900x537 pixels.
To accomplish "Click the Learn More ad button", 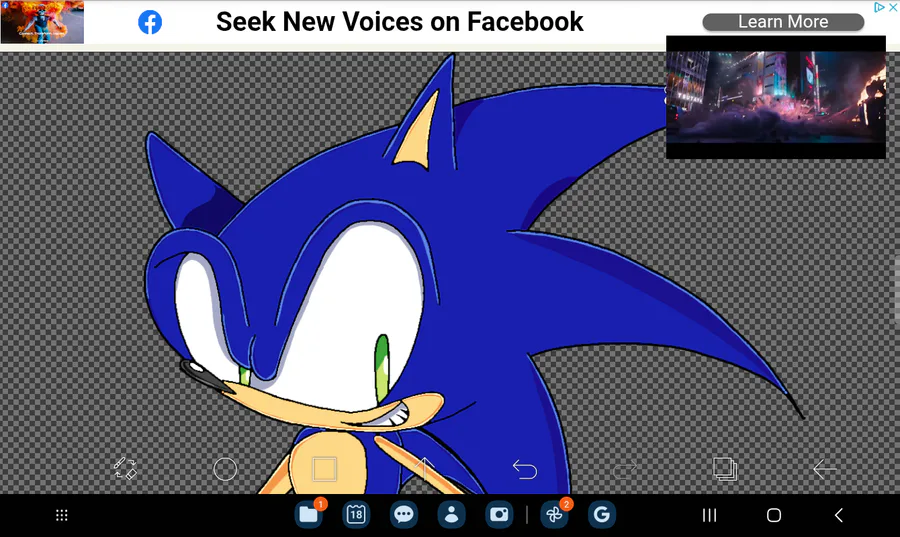I will 783,22.
